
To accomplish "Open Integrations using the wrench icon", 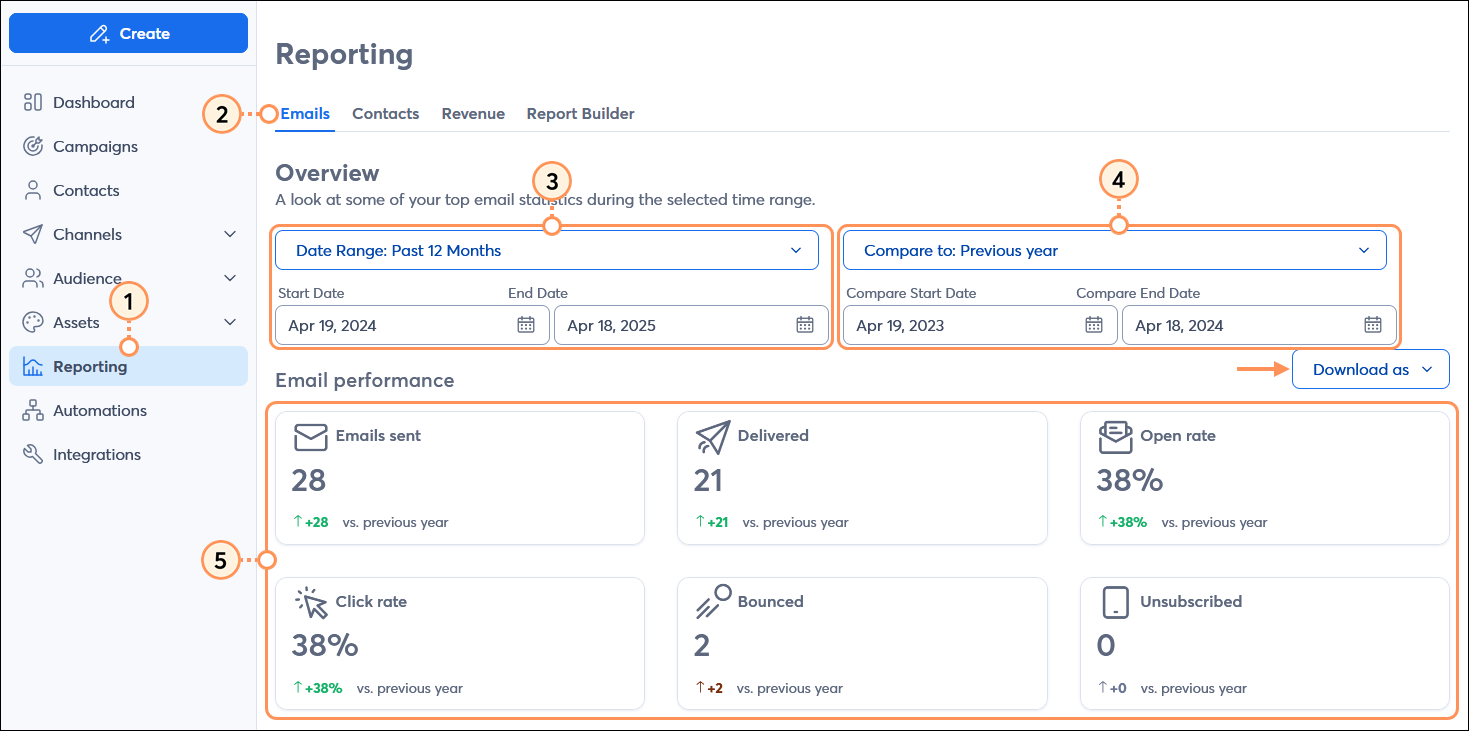I will [x=33, y=454].
